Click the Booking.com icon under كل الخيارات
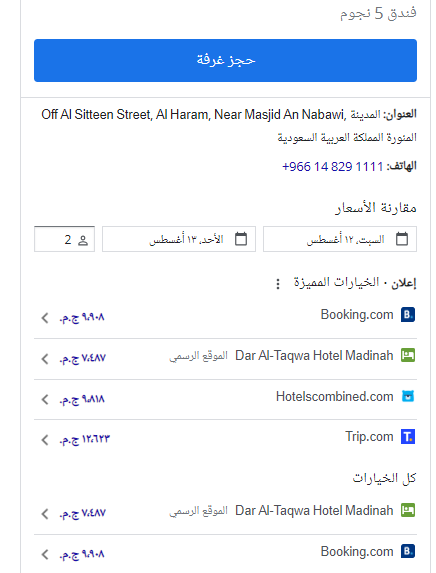 click(x=408, y=551)
